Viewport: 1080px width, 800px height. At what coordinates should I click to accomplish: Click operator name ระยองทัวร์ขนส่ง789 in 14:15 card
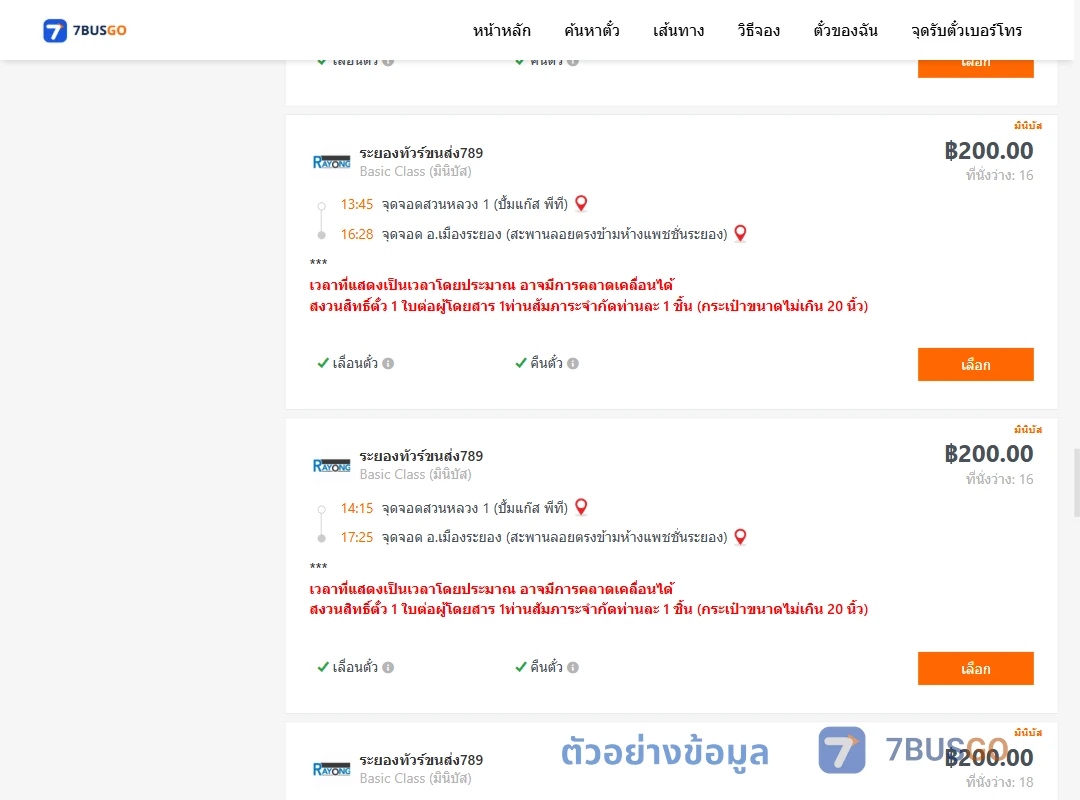421,456
